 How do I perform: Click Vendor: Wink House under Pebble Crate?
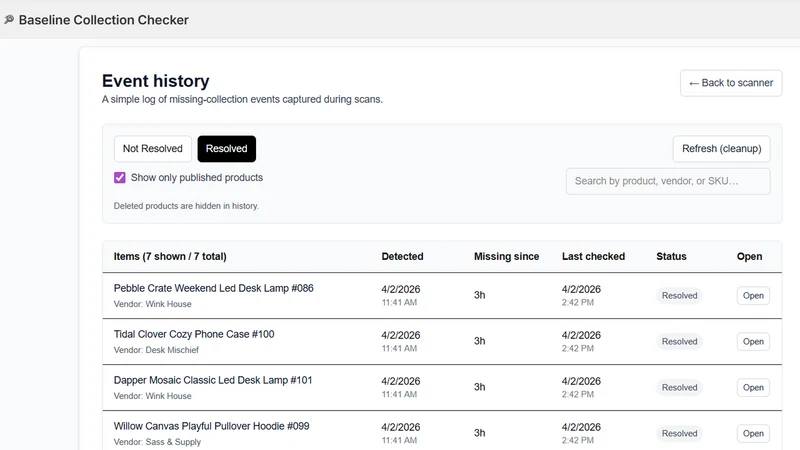pyautogui.click(x=153, y=304)
